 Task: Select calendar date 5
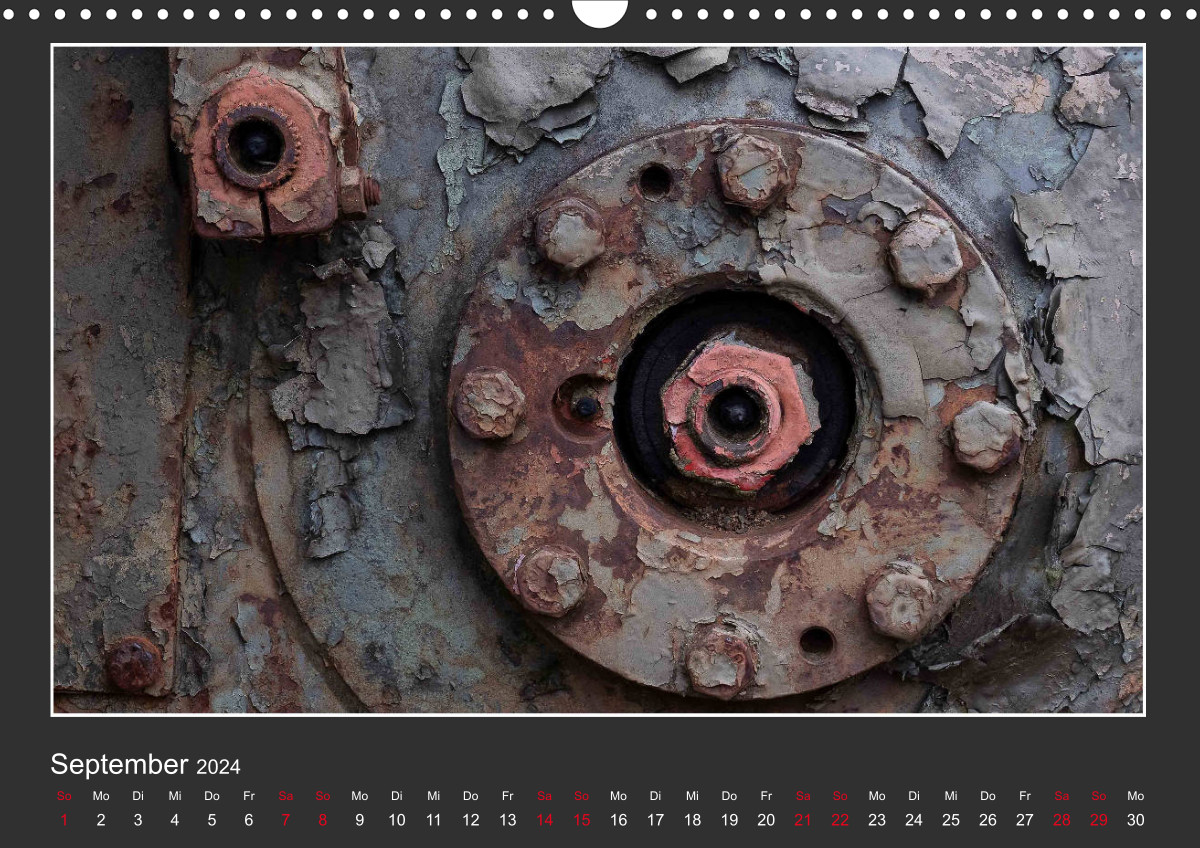click(x=212, y=820)
